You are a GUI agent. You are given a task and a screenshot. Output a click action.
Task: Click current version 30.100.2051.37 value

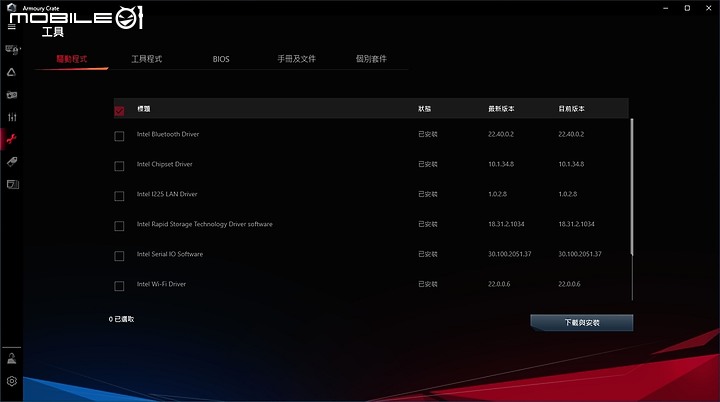pyautogui.click(x=580, y=254)
